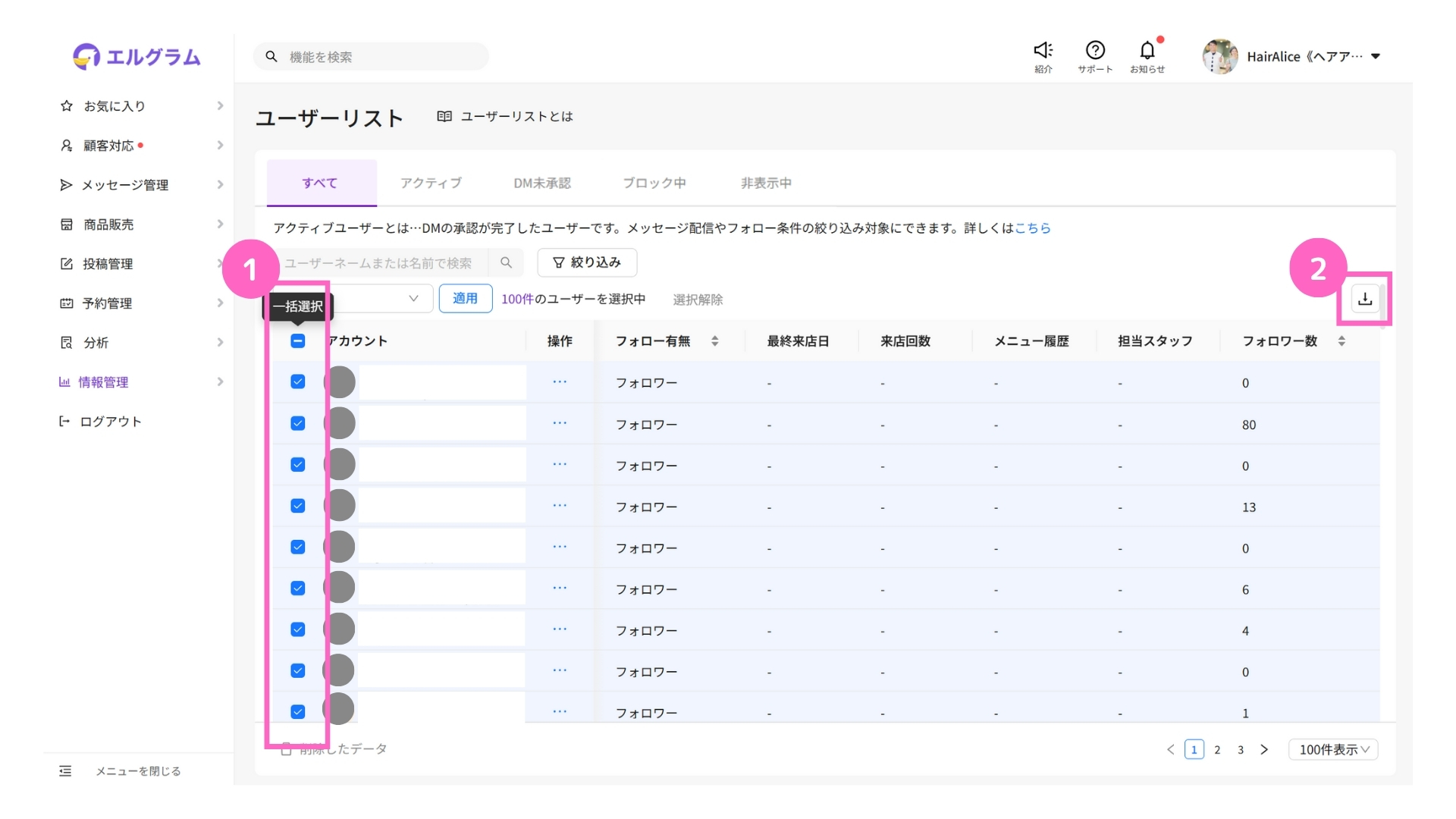
Task: Open the 100件表示 page size dropdown
Action: click(x=1332, y=750)
